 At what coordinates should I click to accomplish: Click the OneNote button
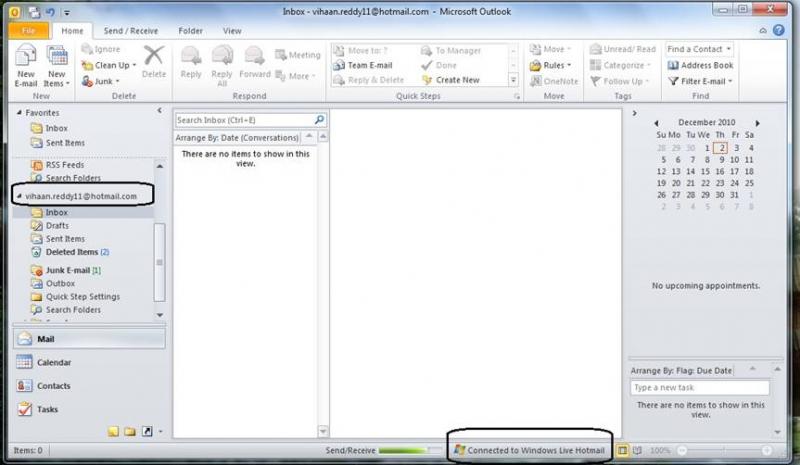click(x=554, y=81)
